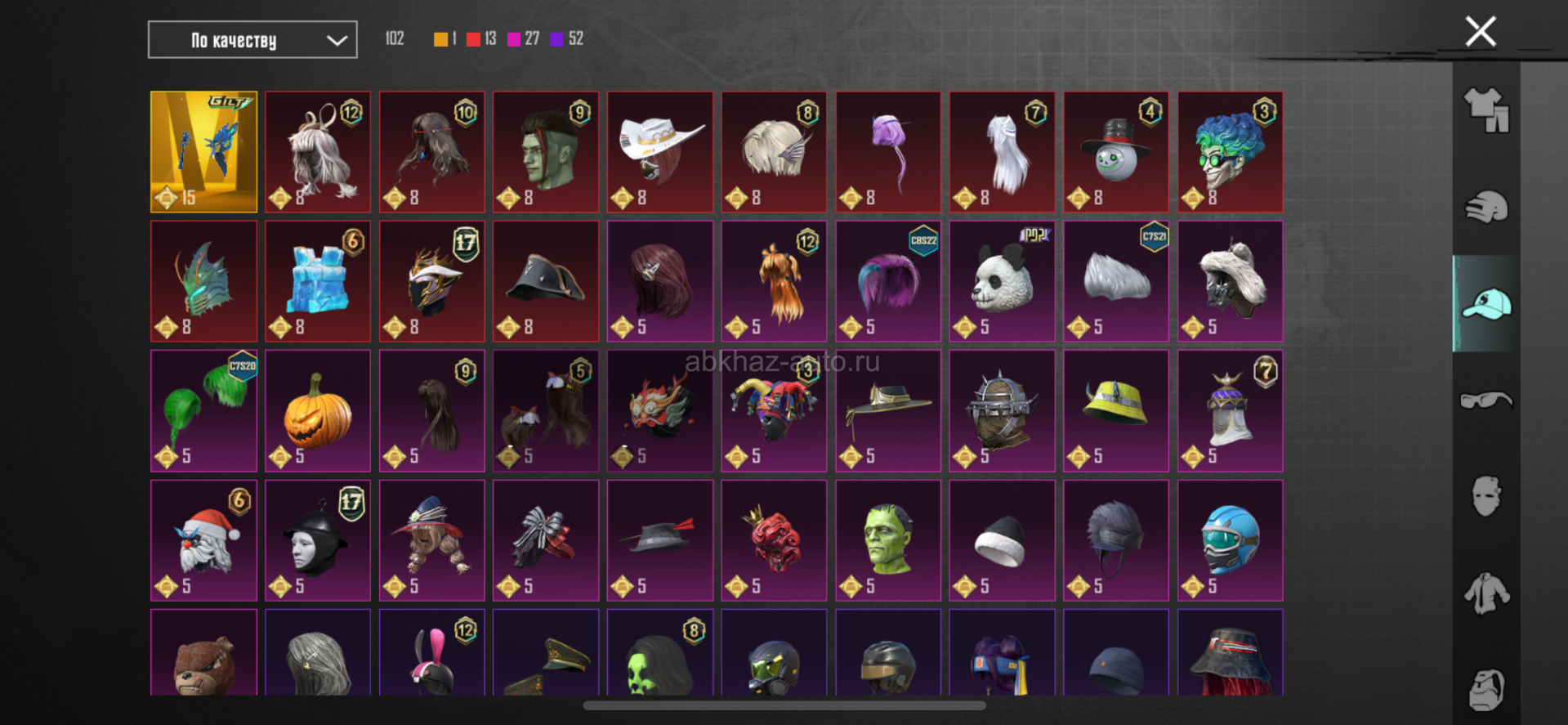Select the face mask category icon
1568x725 pixels.
pos(1485,496)
